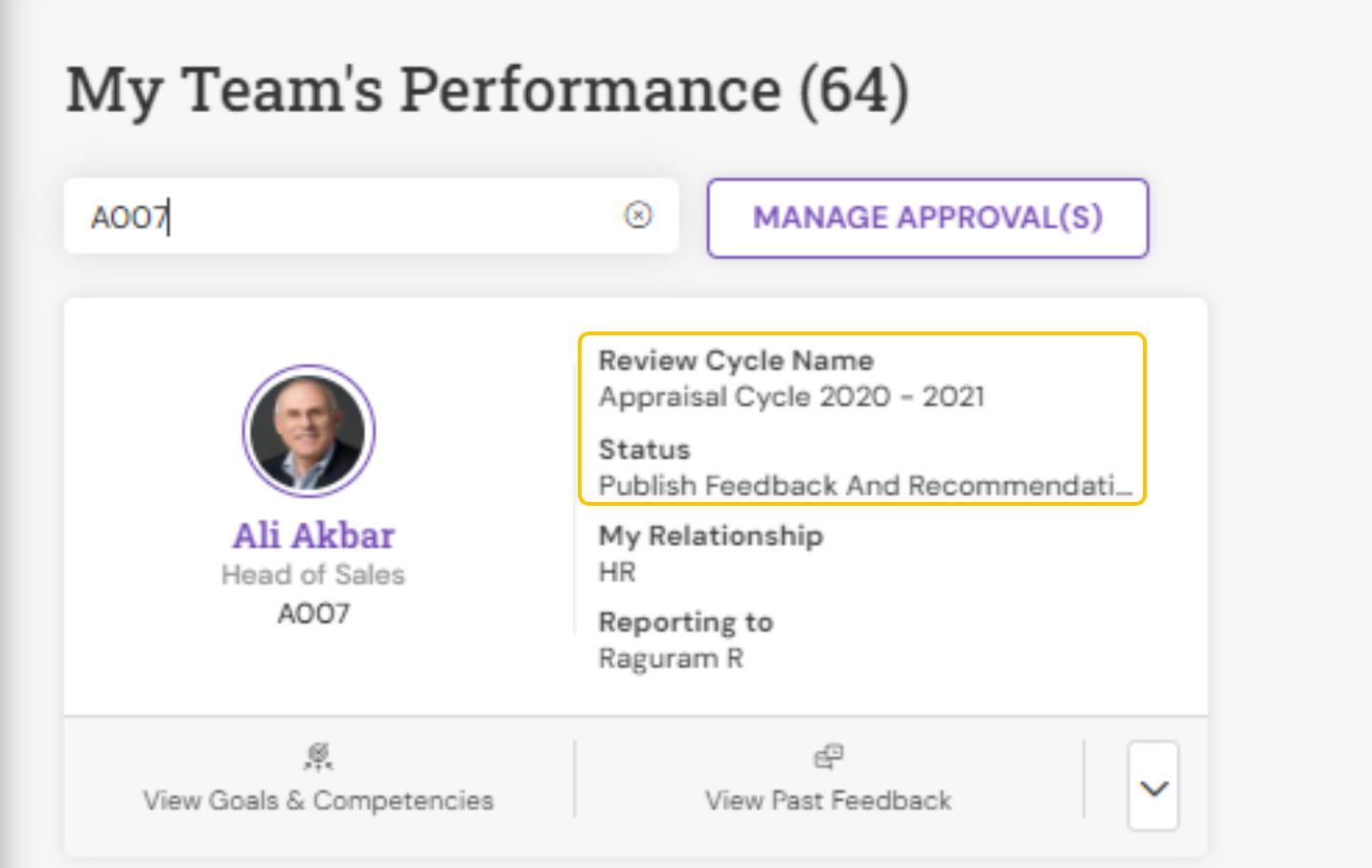Click the past feedback chat icon

click(x=829, y=757)
